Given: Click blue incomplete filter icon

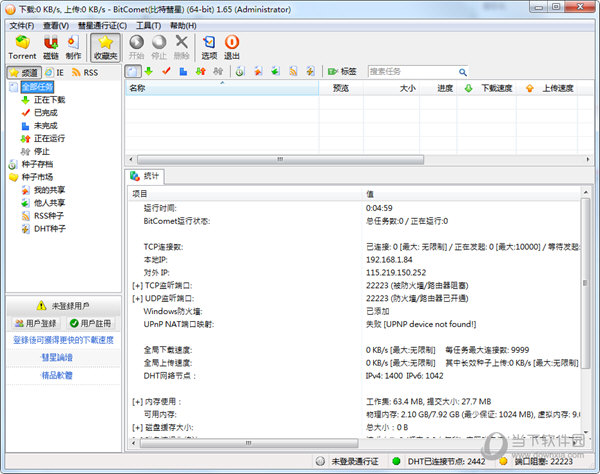Looking at the screenshot, I should 183,71.
